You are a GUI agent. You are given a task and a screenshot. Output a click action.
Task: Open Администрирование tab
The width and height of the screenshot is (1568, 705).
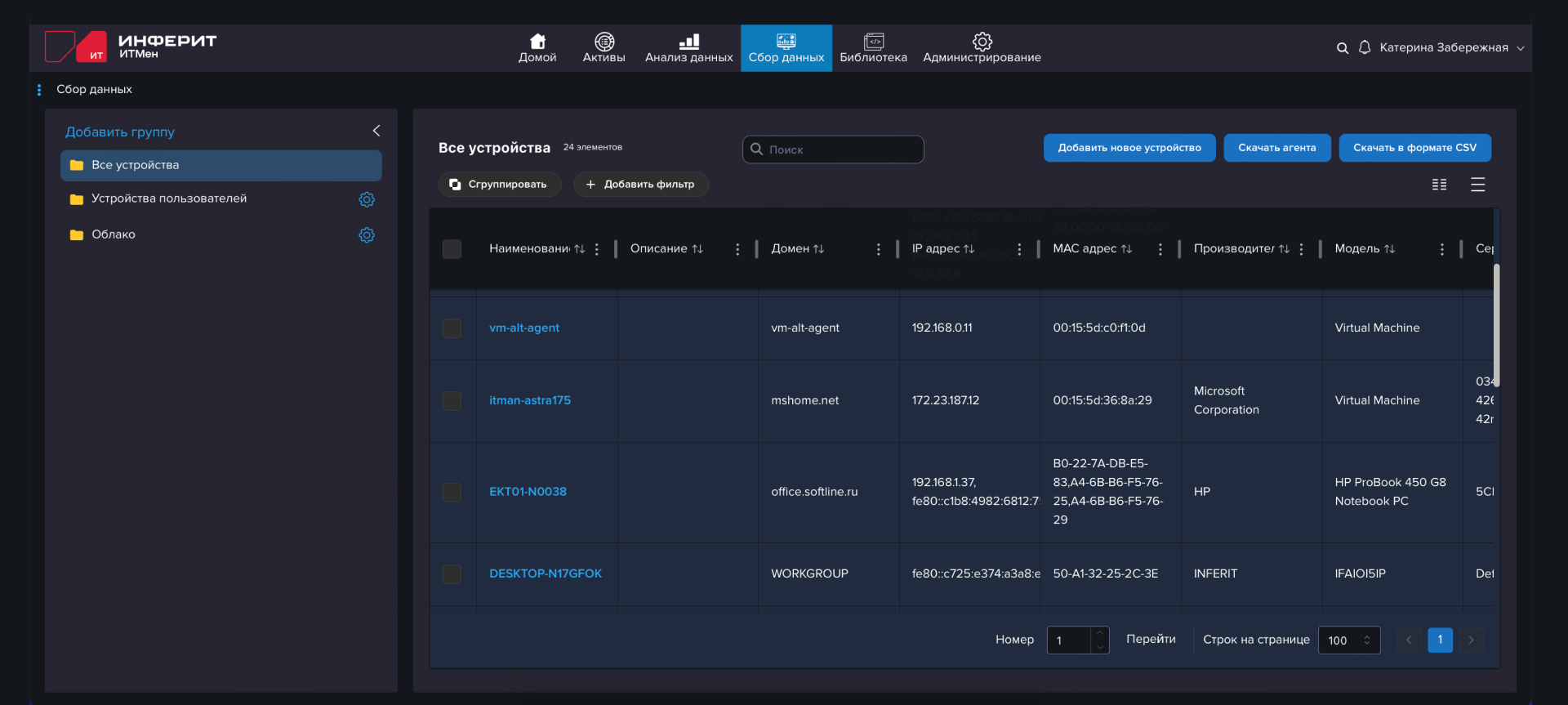click(982, 48)
